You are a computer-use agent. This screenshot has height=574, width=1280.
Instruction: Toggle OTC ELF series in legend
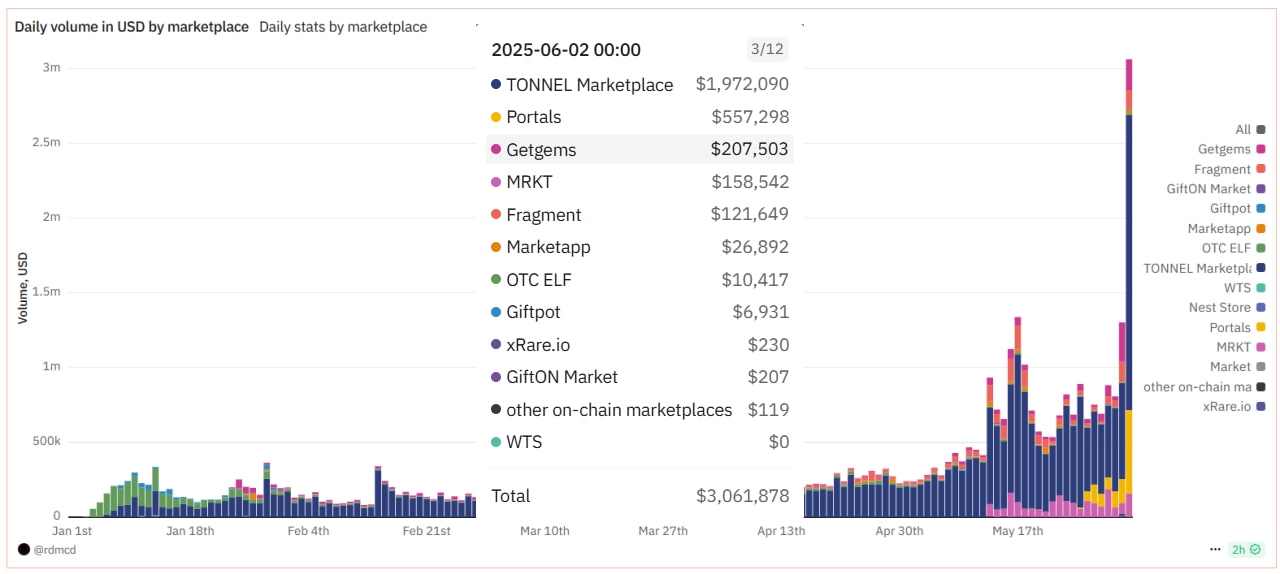pyautogui.click(x=1233, y=247)
